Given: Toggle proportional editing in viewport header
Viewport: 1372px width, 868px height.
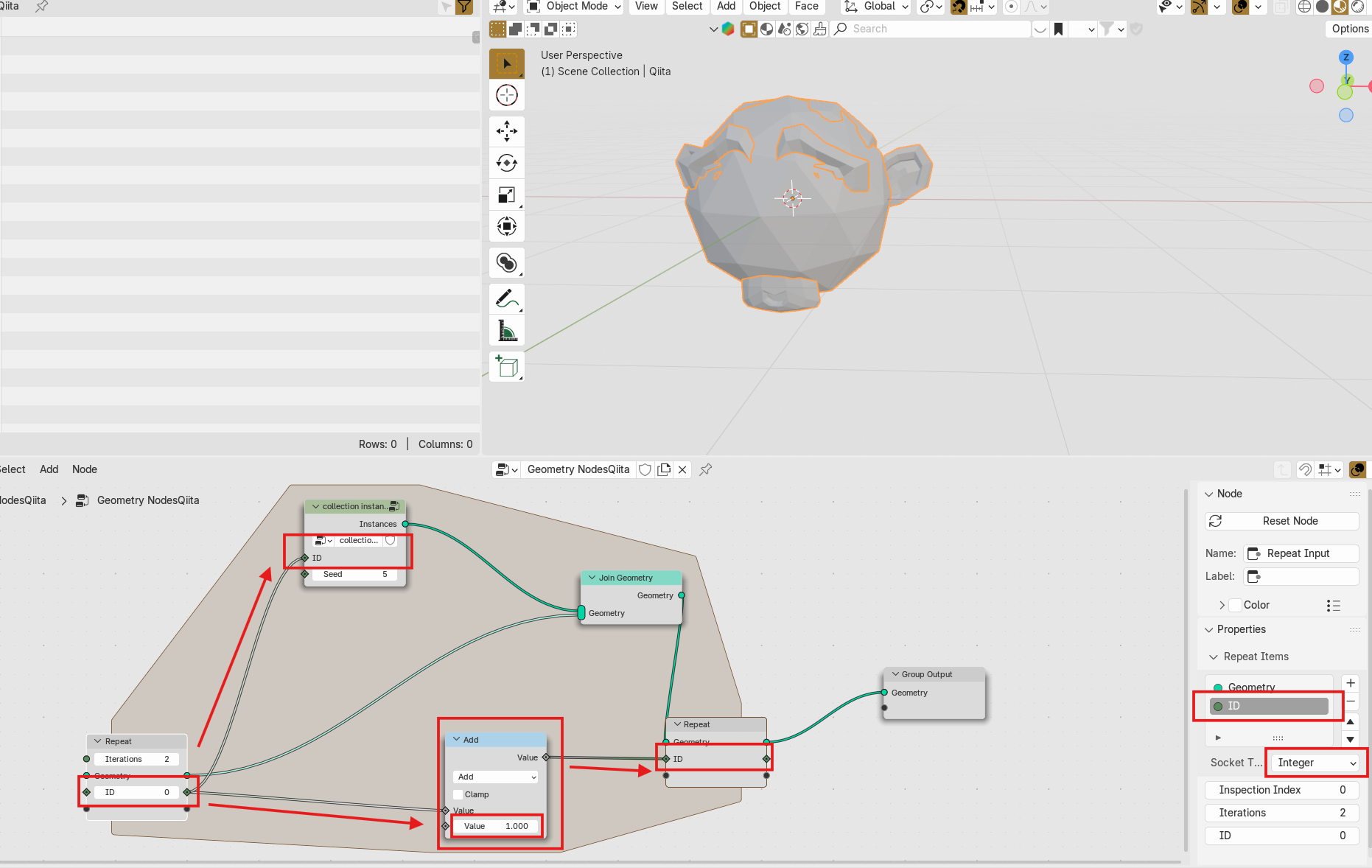Looking at the screenshot, I should 1012,7.
